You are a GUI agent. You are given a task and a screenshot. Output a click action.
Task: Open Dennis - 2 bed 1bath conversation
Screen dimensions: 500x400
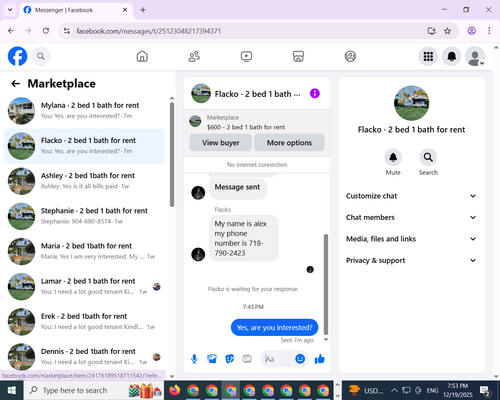point(84,357)
